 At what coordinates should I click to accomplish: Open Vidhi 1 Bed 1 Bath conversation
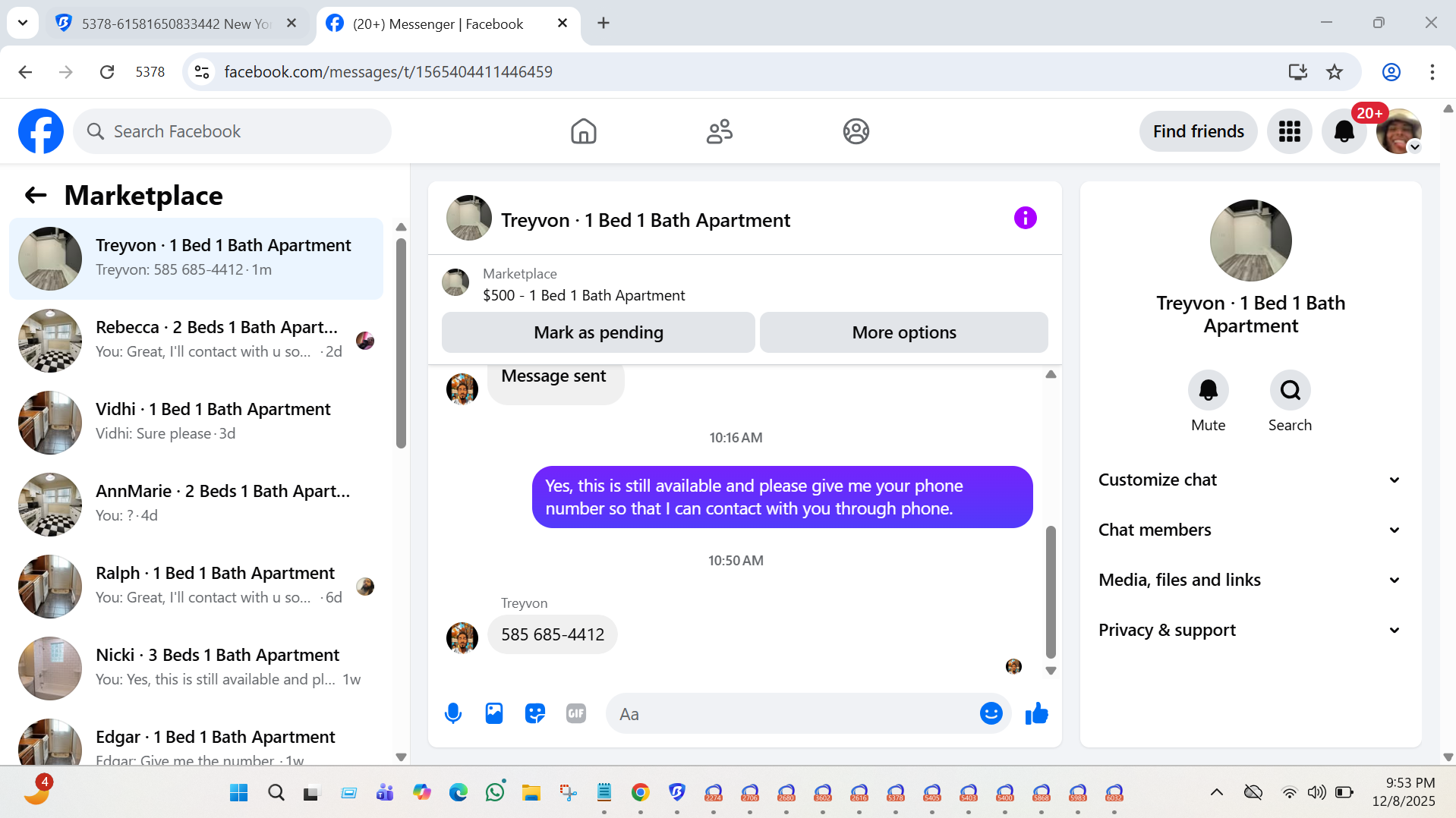pos(196,422)
